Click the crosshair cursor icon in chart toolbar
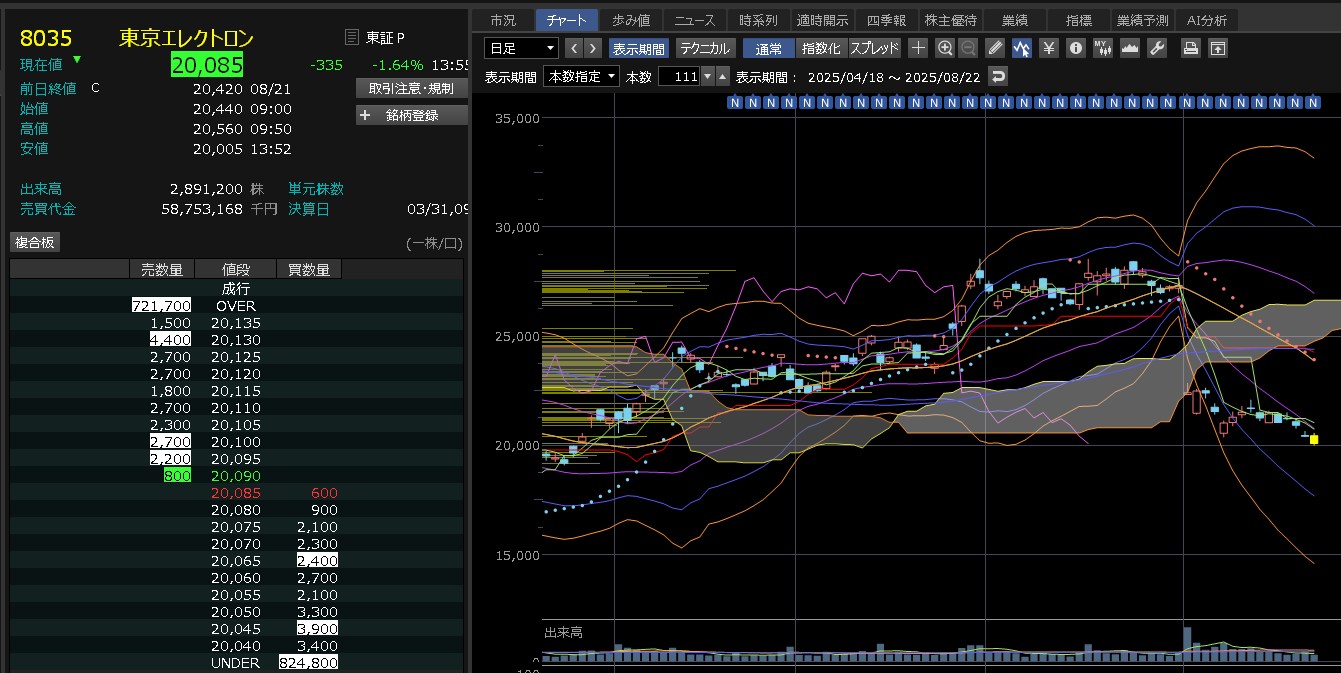This screenshot has height=673, width=1341. click(918, 48)
